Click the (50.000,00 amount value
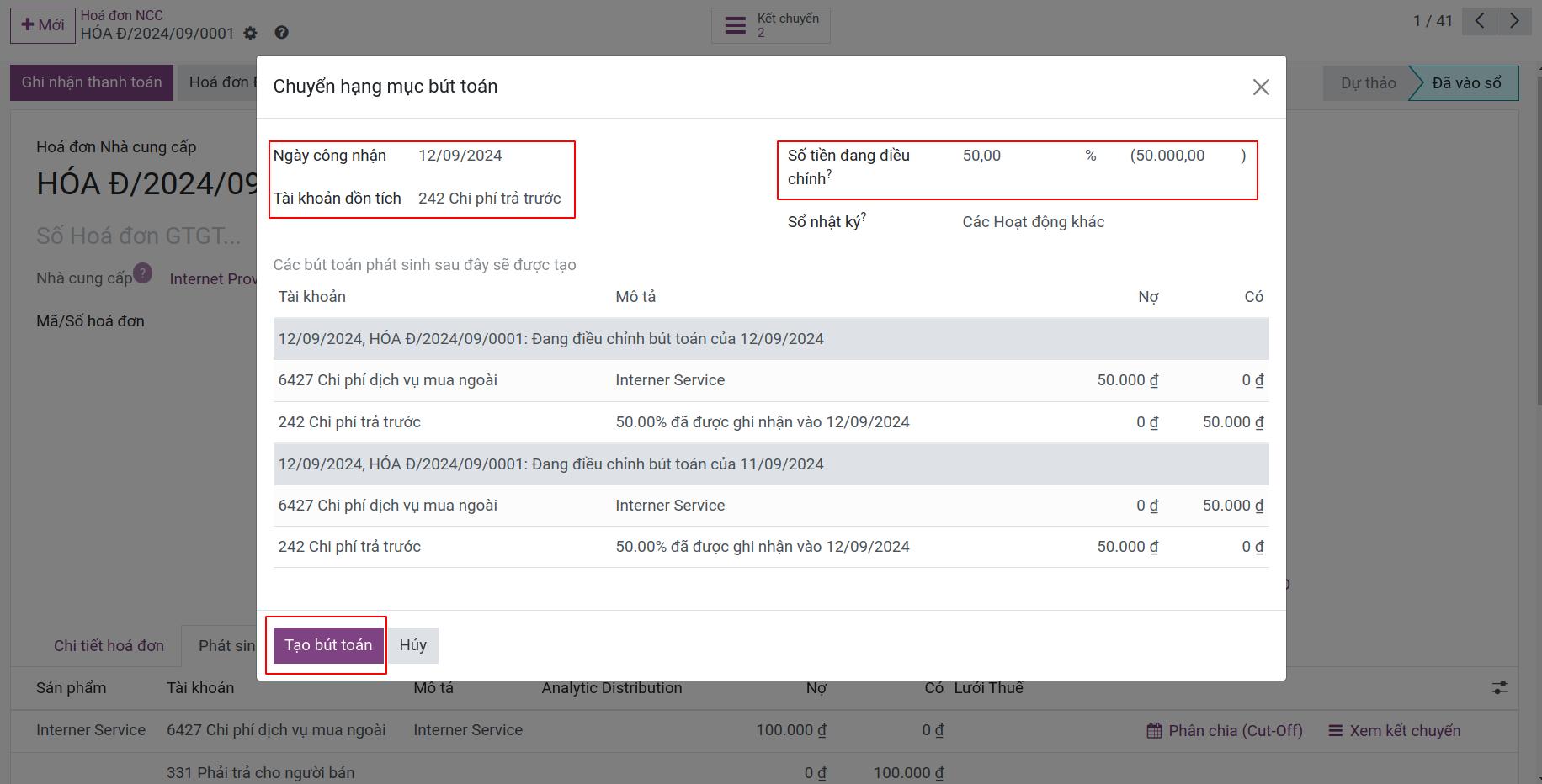This screenshot has height=784, width=1542. (1167, 156)
